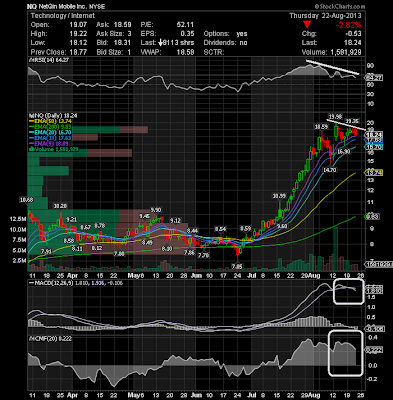Click the RSI(14) indicator label
This screenshot has height=400, width=393.
49,60
